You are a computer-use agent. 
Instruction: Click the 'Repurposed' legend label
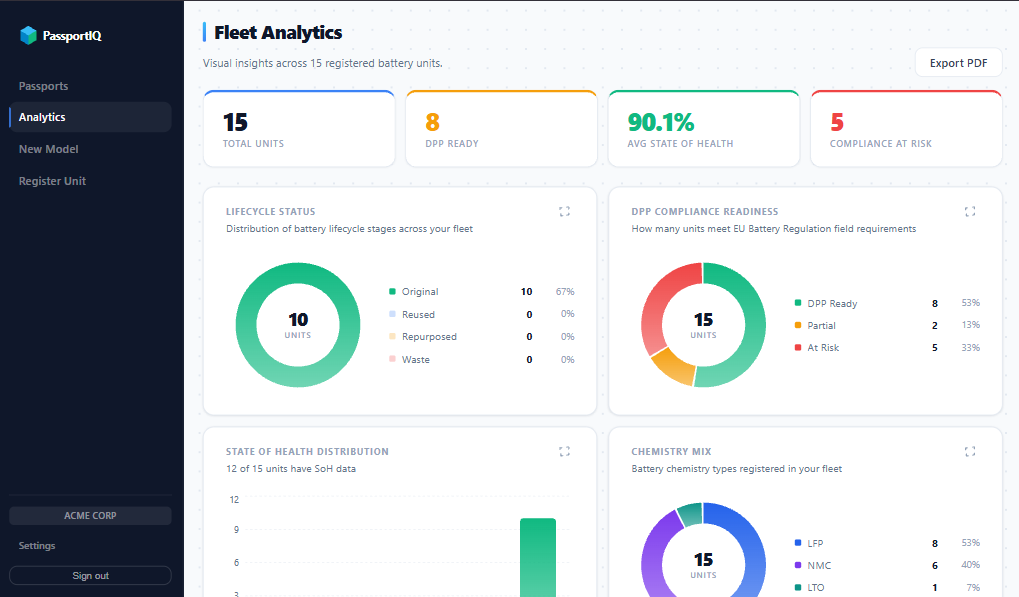pos(429,337)
